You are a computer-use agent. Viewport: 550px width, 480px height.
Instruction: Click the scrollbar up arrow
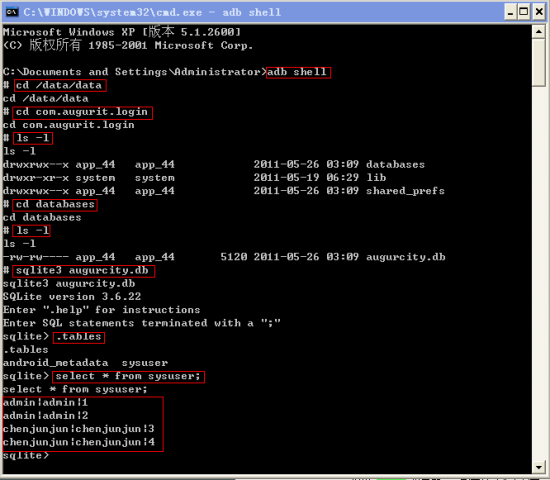click(538, 32)
